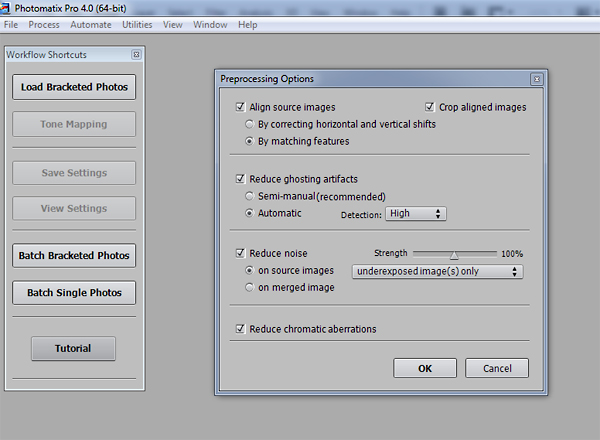The image size is (600, 440).
Task: Open the Help menu
Action: (x=248, y=25)
